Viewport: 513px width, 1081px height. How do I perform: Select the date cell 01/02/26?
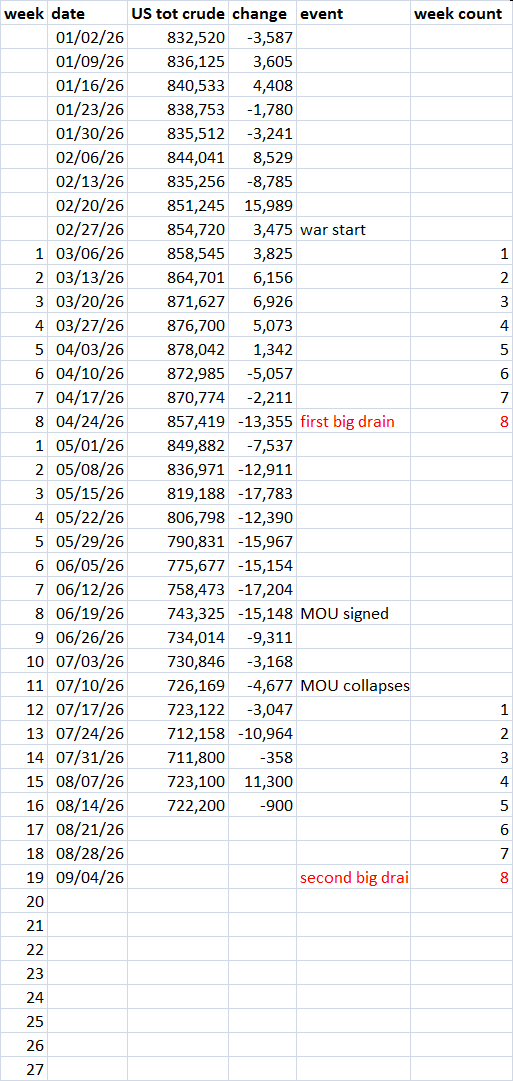[x=88, y=38]
